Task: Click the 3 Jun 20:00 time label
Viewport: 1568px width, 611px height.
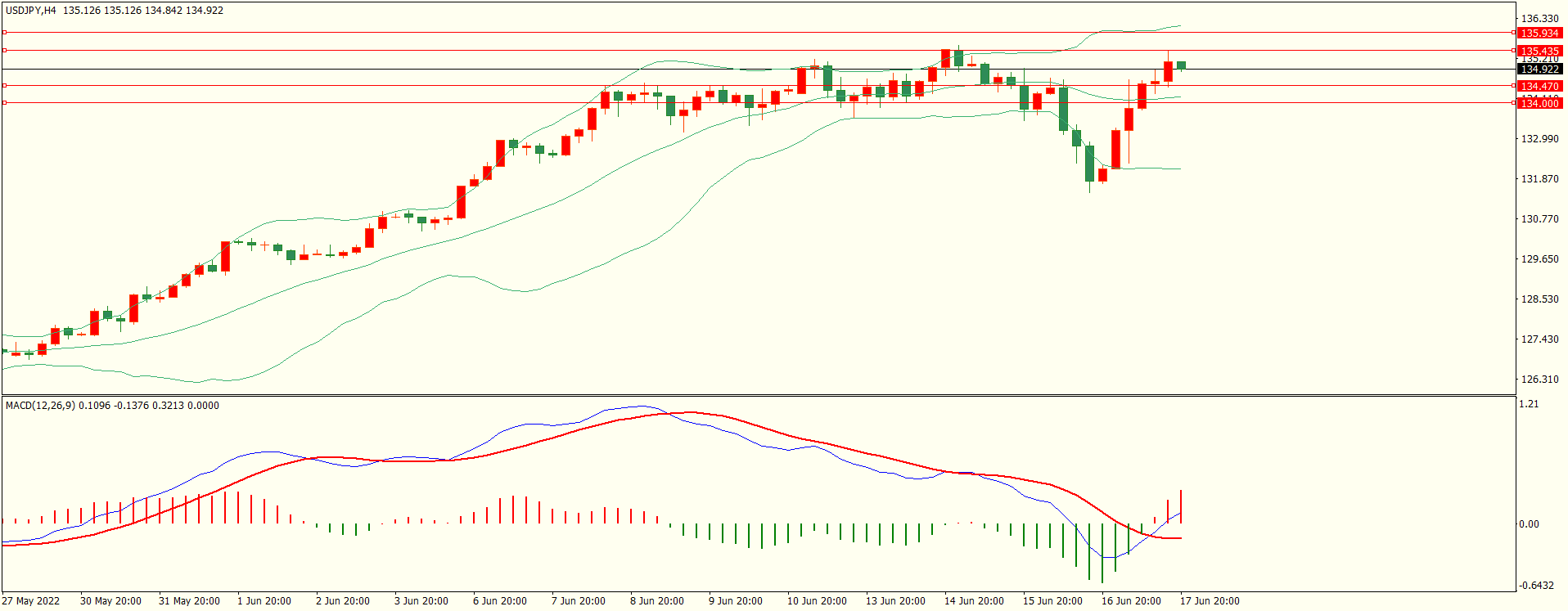Action: click(x=421, y=601)
